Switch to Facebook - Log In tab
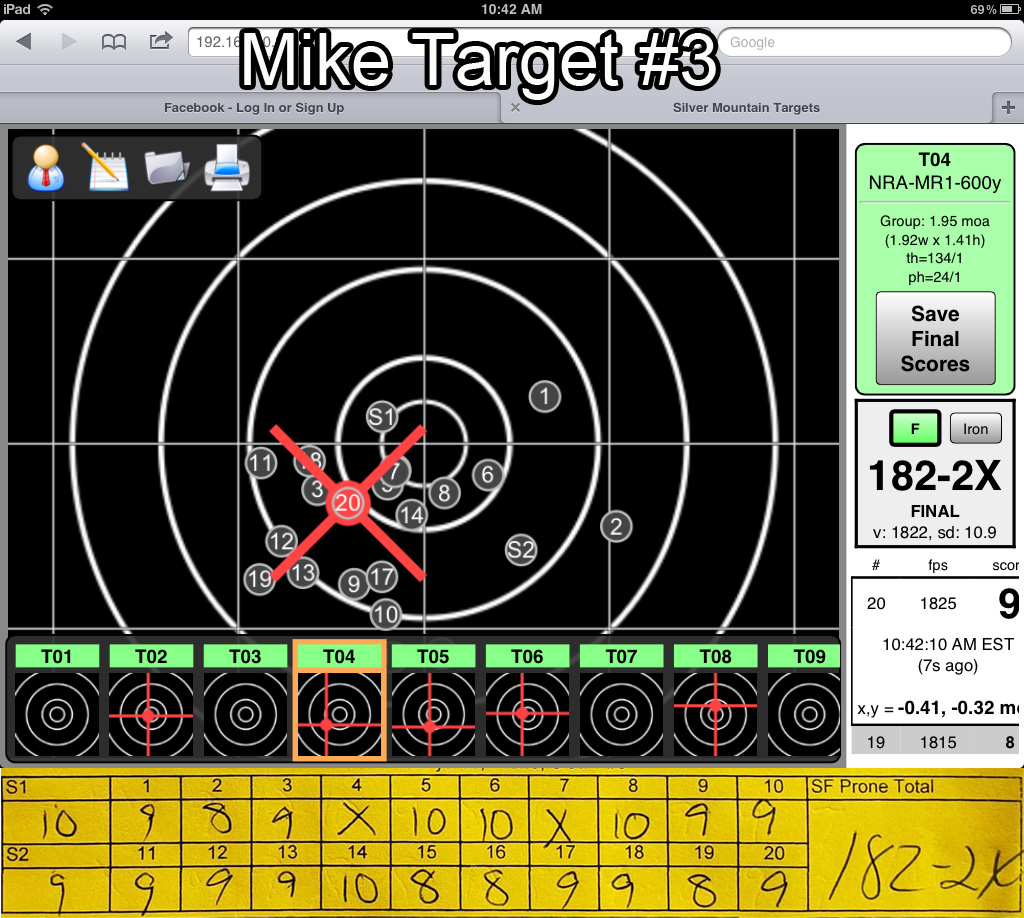This screenshot has width=1024, height=918. pos(254,108)
